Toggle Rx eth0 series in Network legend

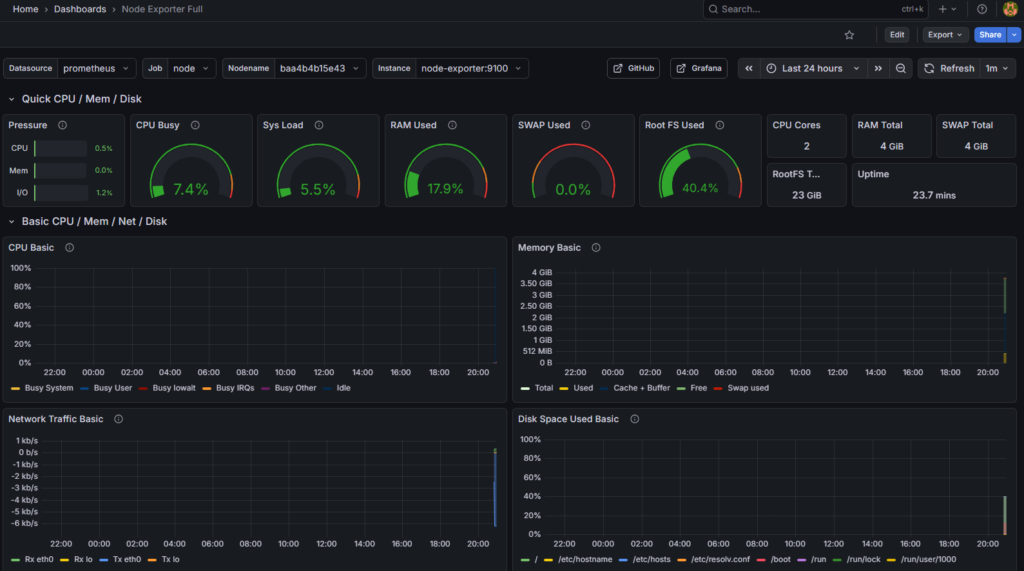coord(41,559)
